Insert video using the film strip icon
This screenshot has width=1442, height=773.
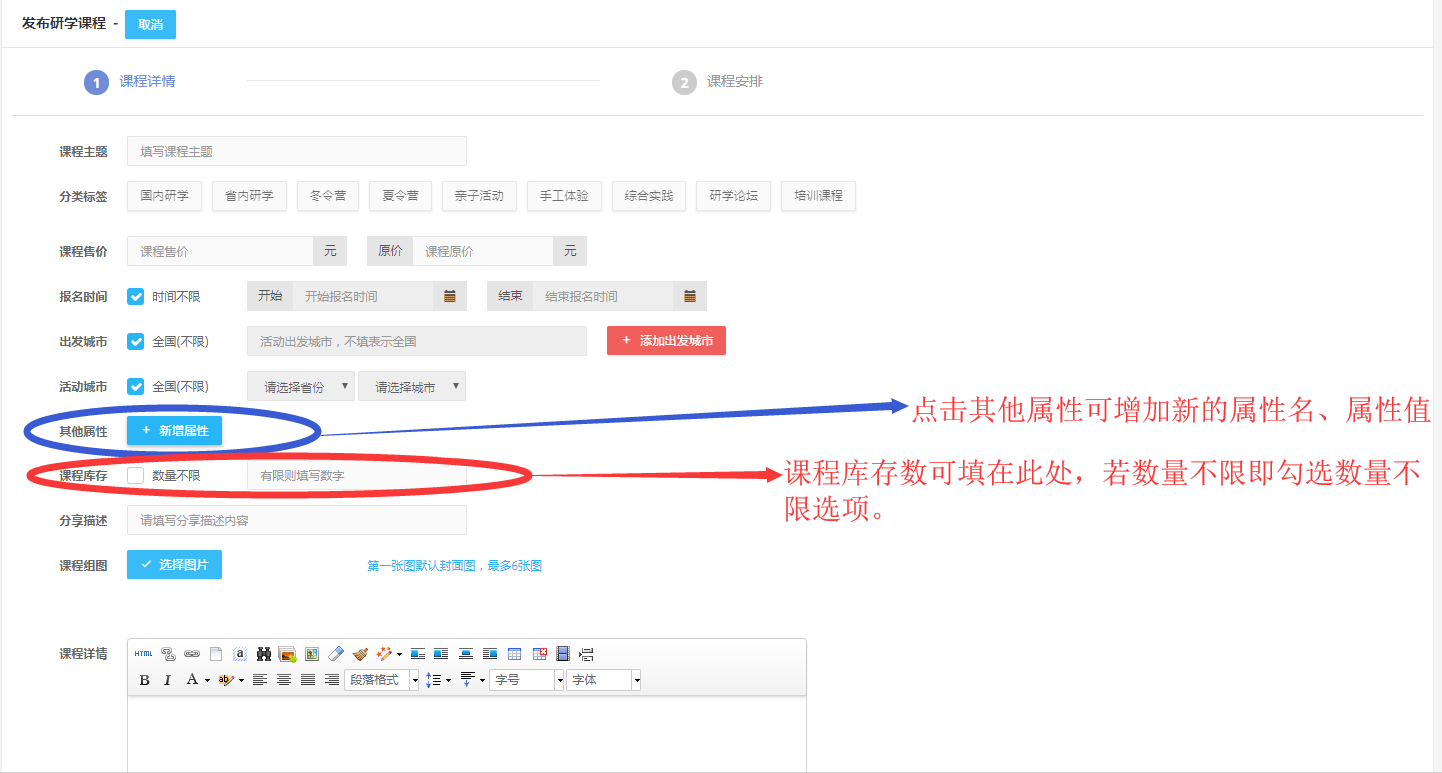click(563, 654)
